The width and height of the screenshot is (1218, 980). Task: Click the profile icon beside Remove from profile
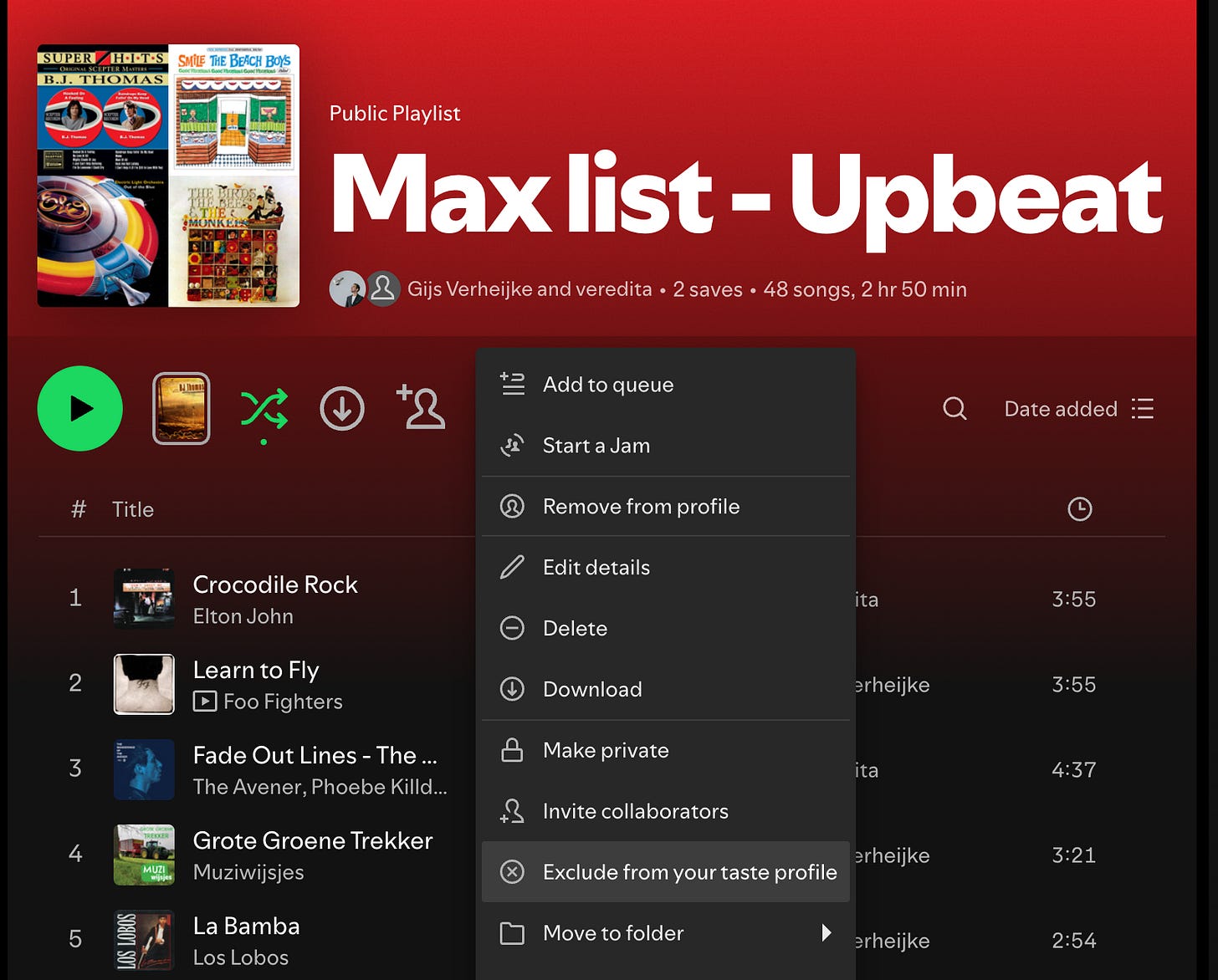[x=512, y=507]
